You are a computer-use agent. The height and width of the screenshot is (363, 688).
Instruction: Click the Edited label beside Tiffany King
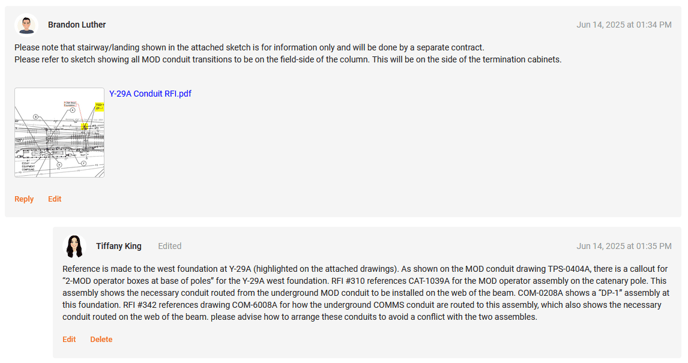(169, 246)
